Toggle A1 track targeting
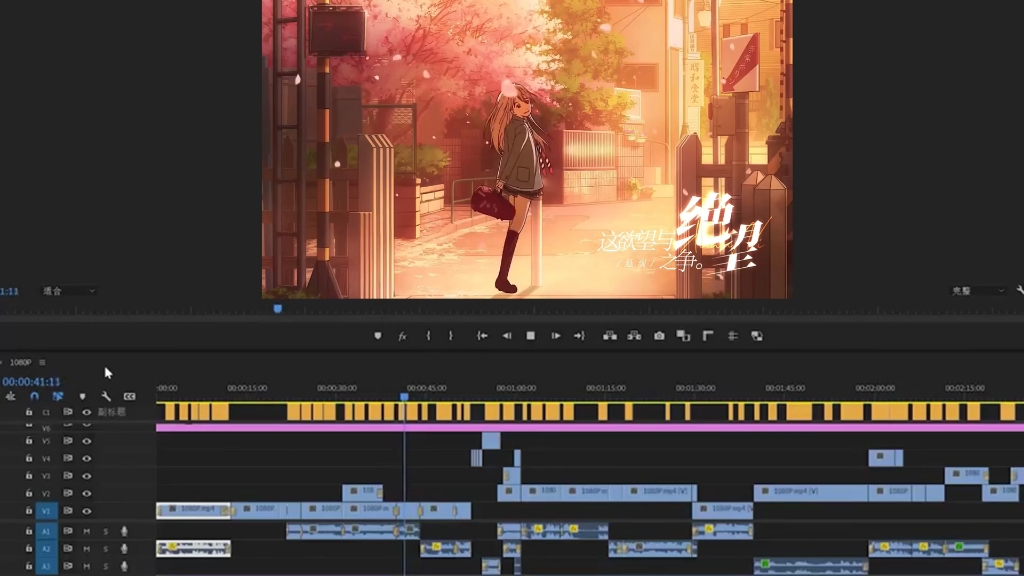 (46, 532)
